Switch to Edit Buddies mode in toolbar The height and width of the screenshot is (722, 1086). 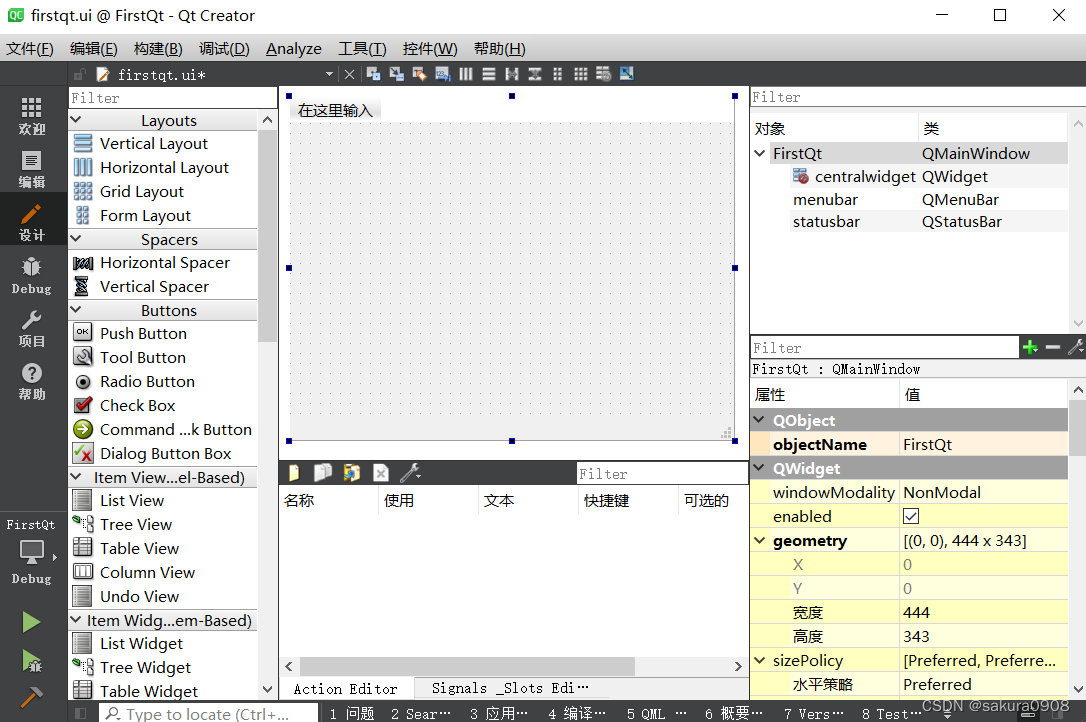click(420, 74)
